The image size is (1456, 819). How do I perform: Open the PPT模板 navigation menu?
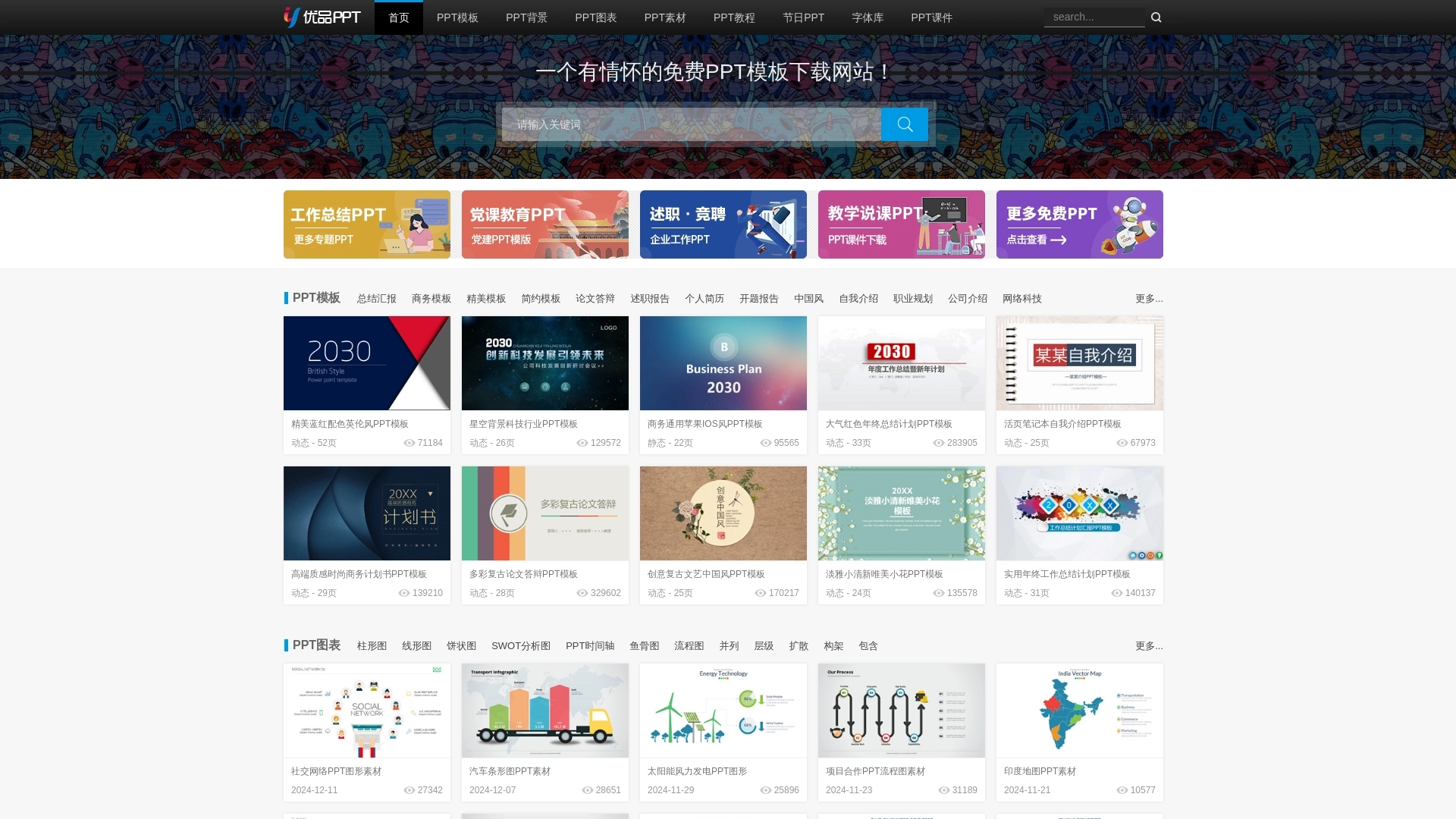click(457, 17)
